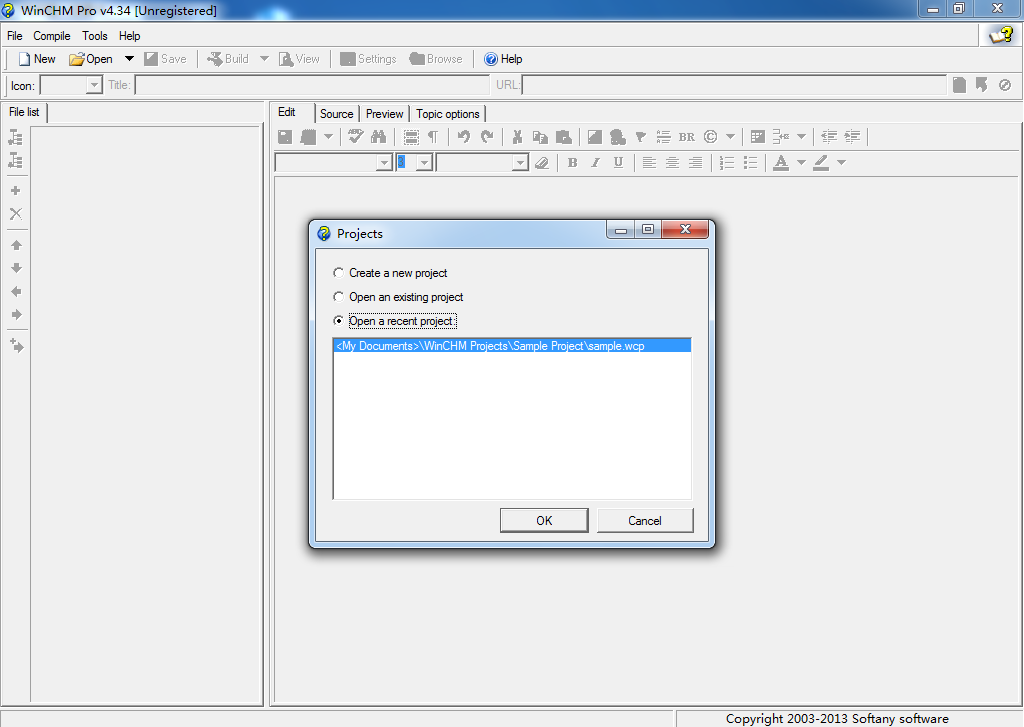Click the numbered list icon
The width and height of the screenshot is (1024, 727).
727,163
